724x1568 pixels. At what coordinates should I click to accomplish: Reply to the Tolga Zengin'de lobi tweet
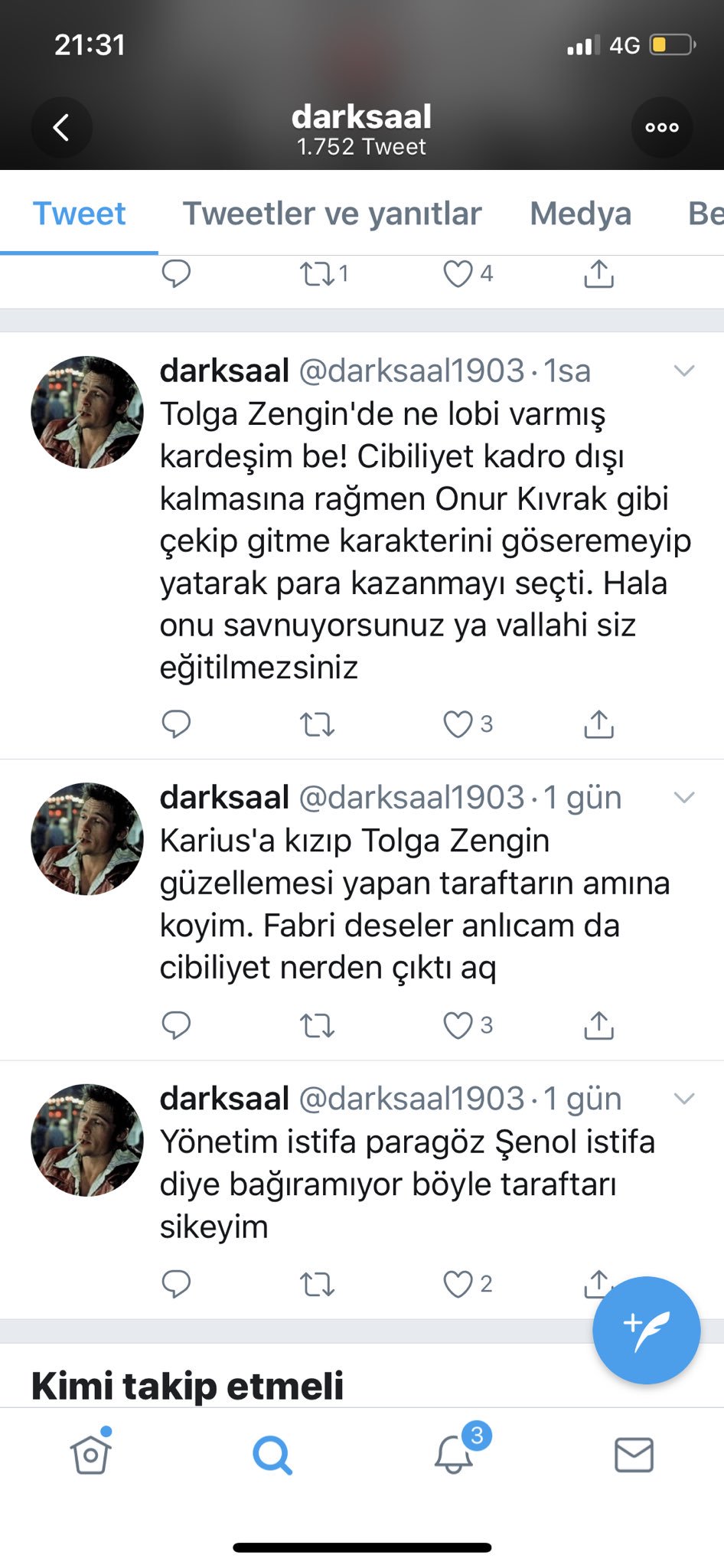(x=176, y=724)
